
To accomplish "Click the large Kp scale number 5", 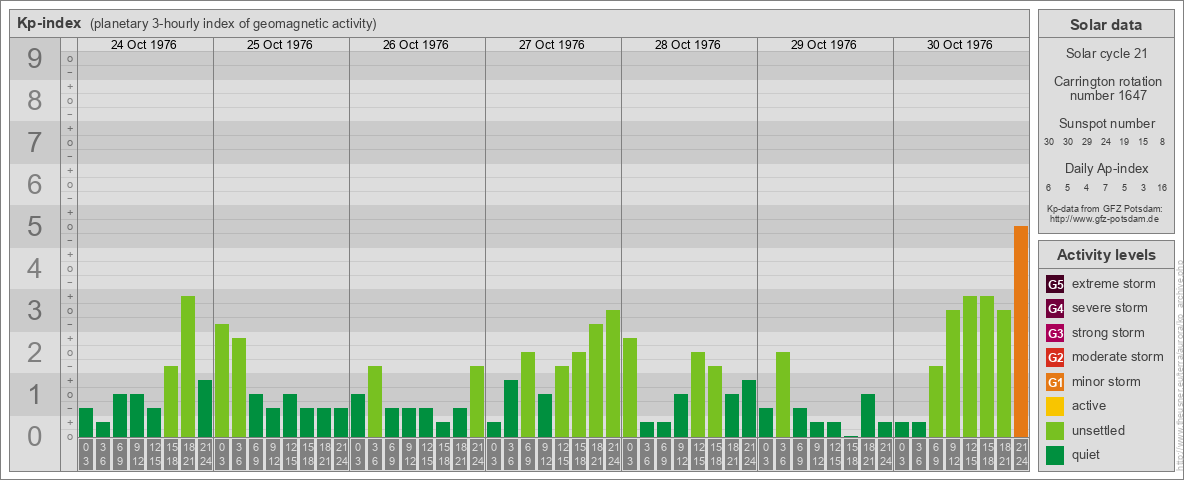I will pyautogui.click(x=35, y=226).
